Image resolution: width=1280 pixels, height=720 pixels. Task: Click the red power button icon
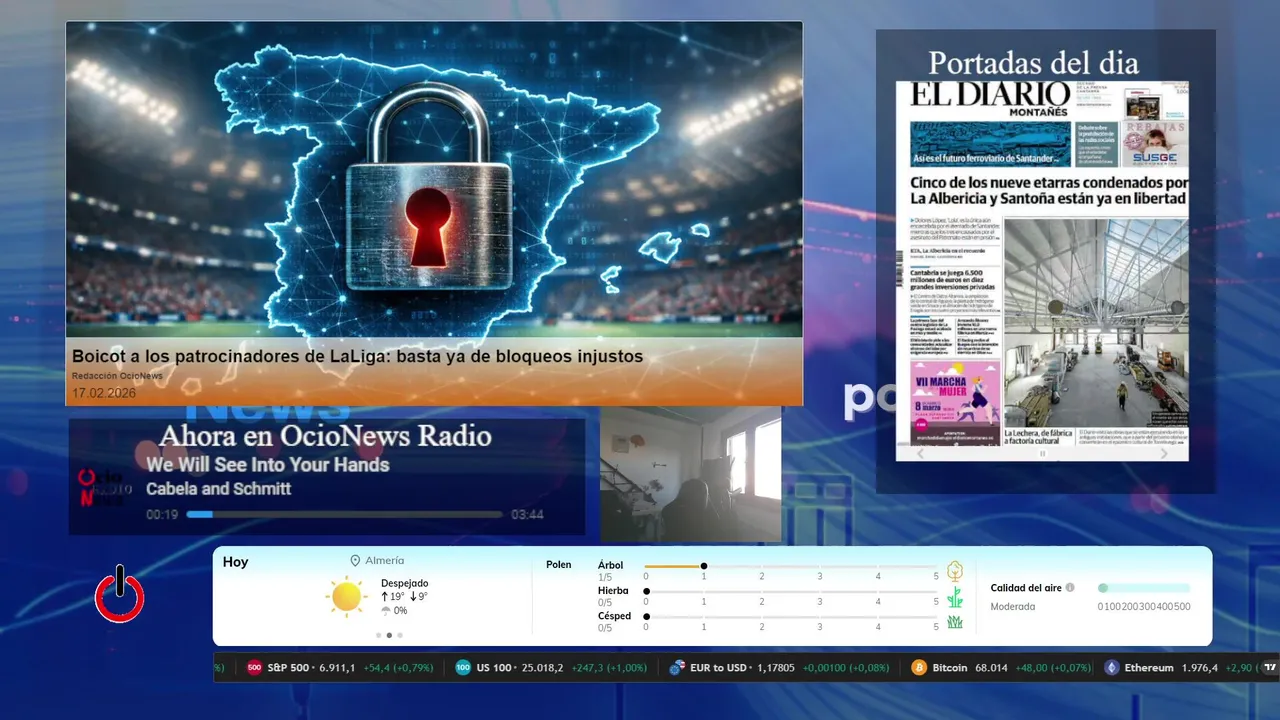pyautogui.click(x=119, y=594)
